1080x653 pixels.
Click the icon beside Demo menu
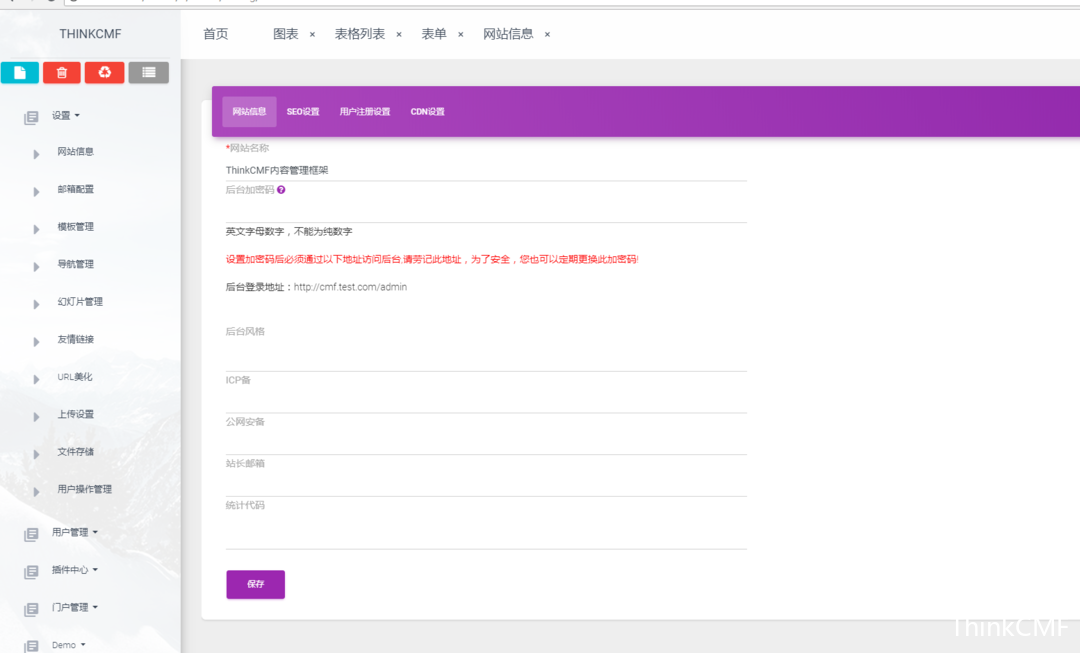[31, 646]
